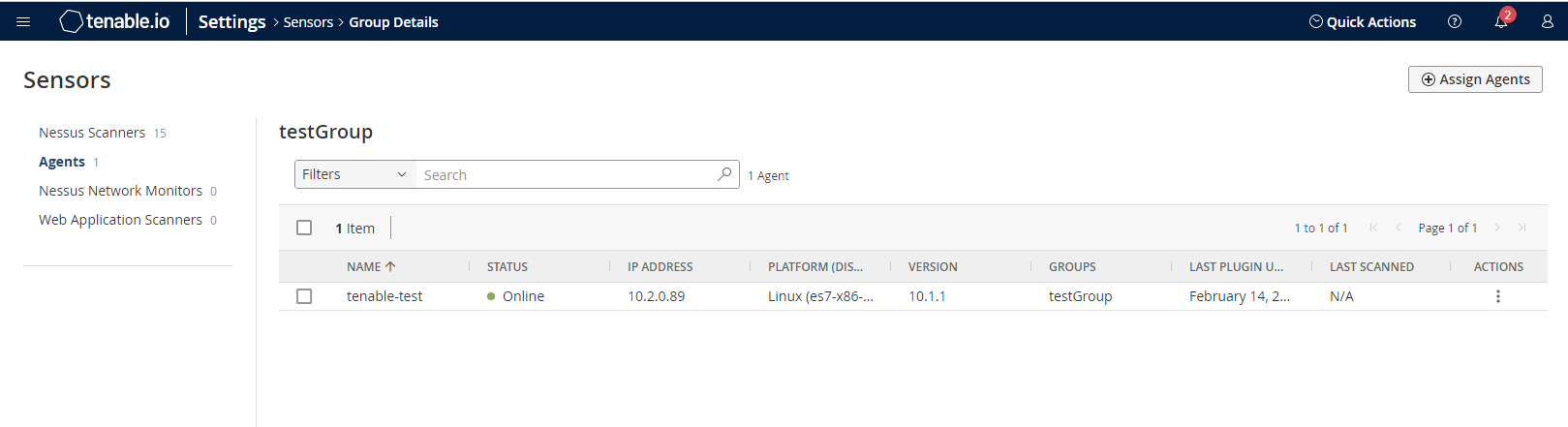Viewport: 1568px width, 427px height.
Task: Click version 10.1.1 cell
Action: pyautogui.click(x=927, y=296)
